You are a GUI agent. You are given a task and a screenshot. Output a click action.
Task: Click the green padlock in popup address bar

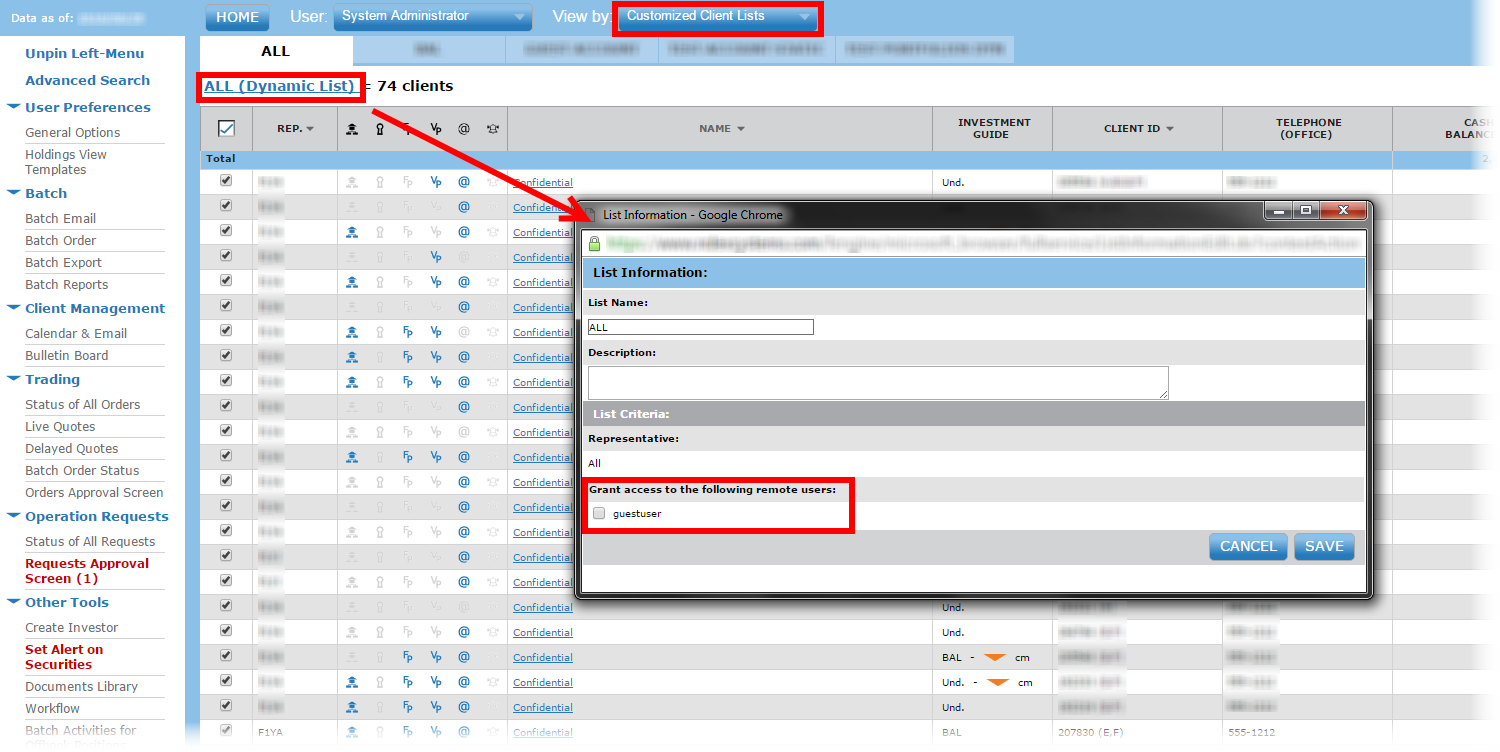594,243
